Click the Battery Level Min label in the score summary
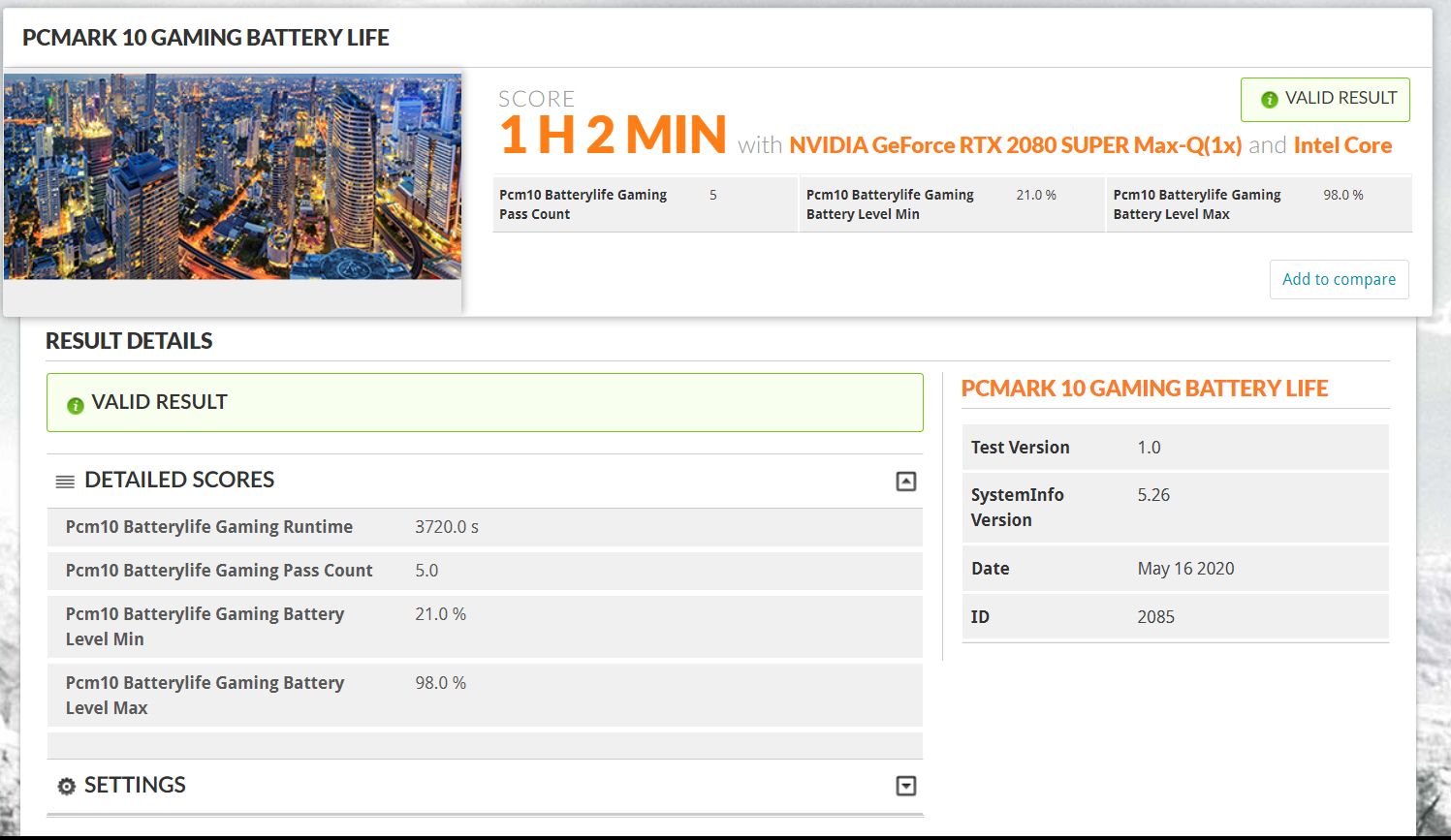The height and width of the screenshot is (840, 1451). (x=890, y=204)
